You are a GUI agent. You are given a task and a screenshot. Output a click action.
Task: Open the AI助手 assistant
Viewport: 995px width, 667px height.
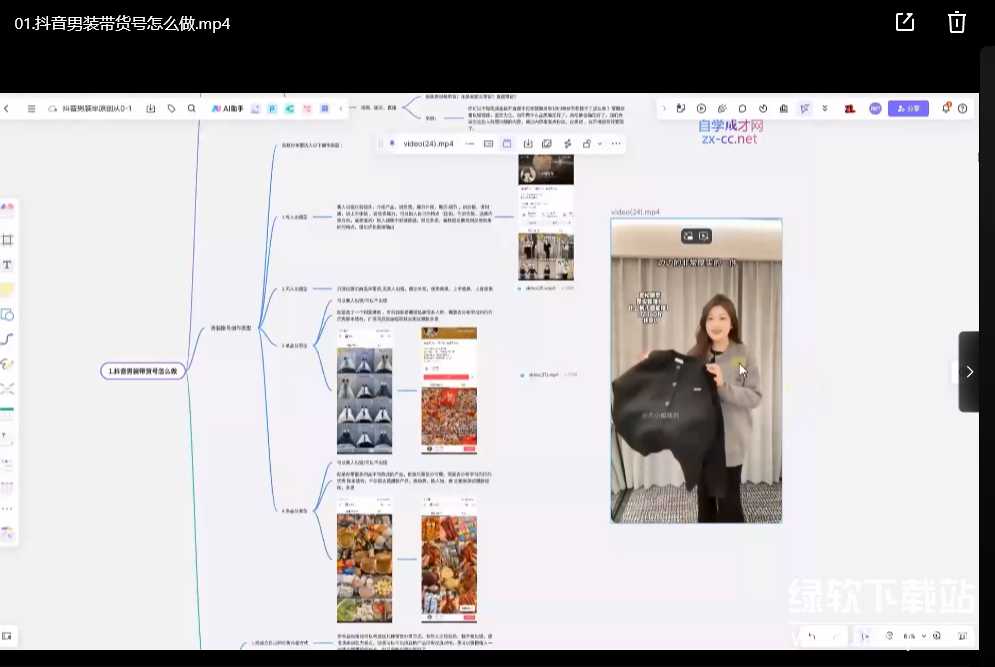pyautogui.click(x=227, y=108)
